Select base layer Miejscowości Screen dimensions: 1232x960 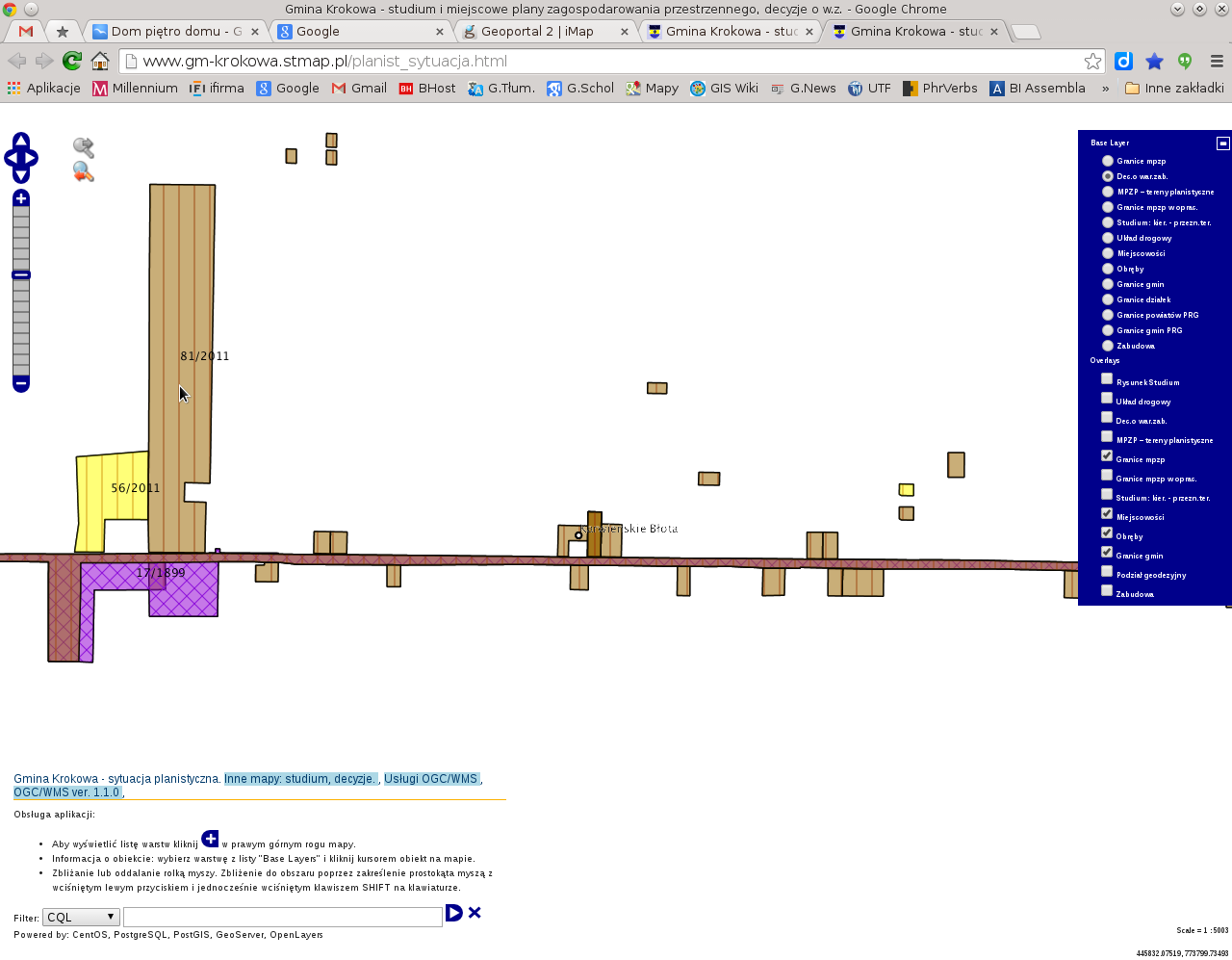(1108, 253)
